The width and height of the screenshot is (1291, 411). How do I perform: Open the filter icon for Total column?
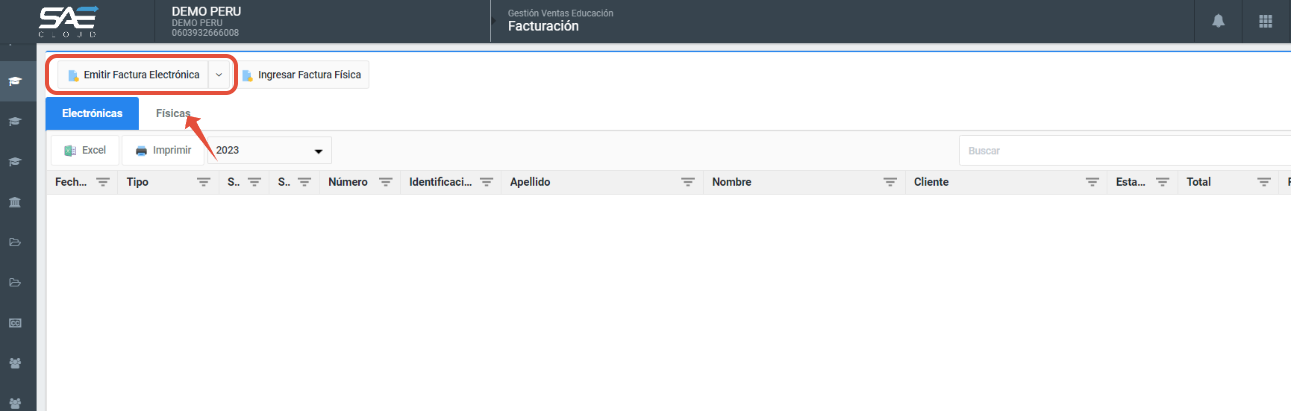pos(1264,182)
